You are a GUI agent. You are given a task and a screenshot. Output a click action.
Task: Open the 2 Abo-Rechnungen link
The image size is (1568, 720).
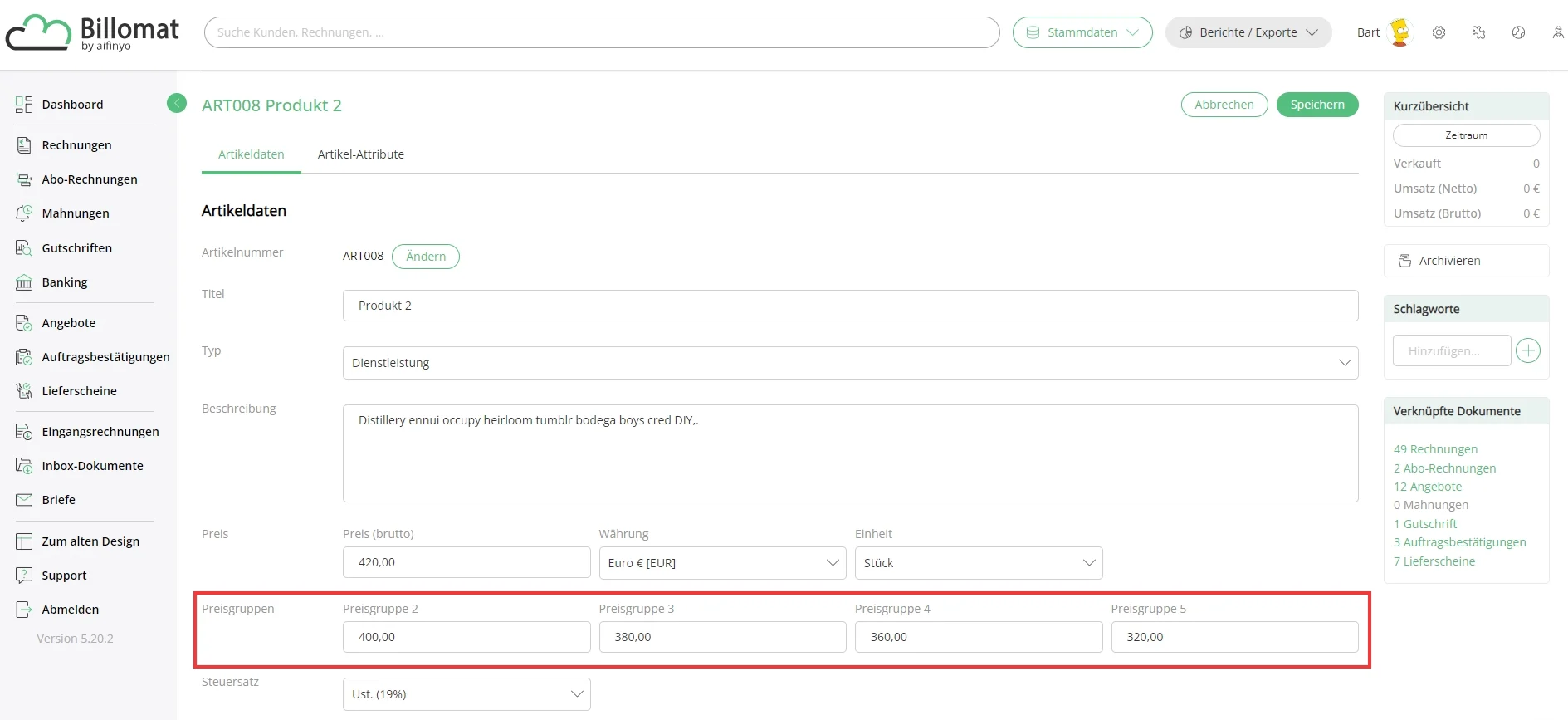(1444, 468)
